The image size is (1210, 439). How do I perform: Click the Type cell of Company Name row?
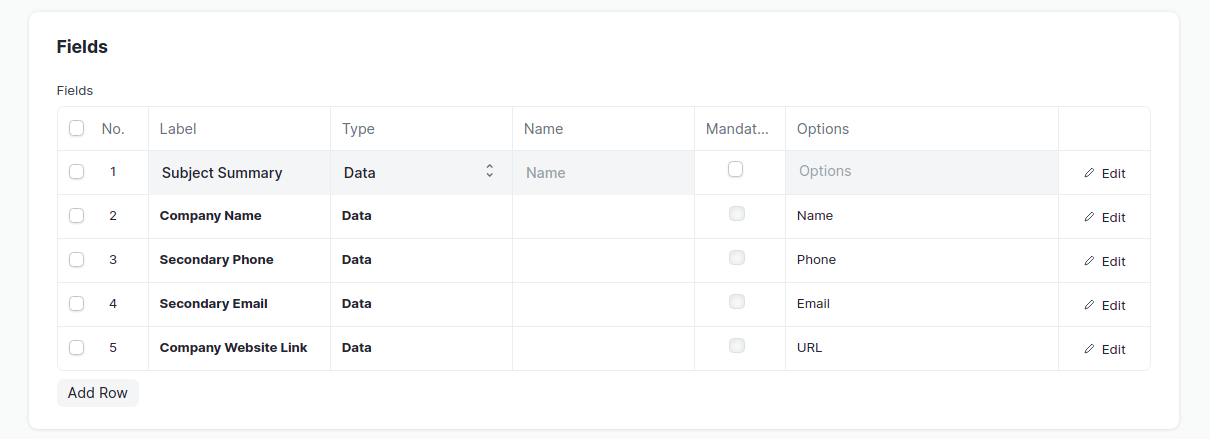pyautogui.click(x=420, y=216)
